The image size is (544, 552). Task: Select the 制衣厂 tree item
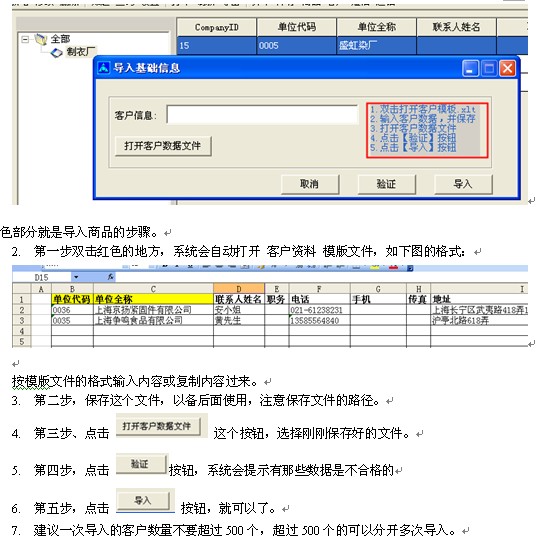81,52
